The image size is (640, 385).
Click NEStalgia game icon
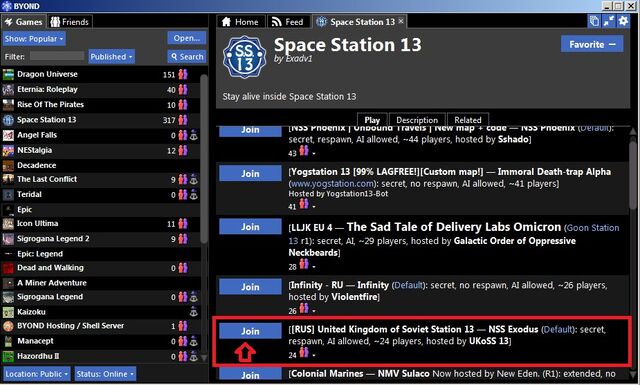point(8,150)
